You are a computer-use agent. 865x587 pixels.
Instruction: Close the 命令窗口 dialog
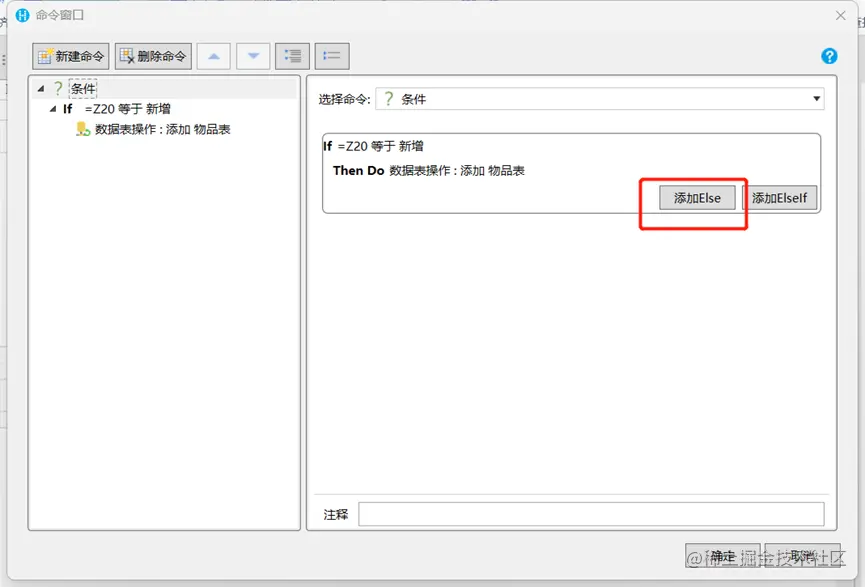[840, 15]
